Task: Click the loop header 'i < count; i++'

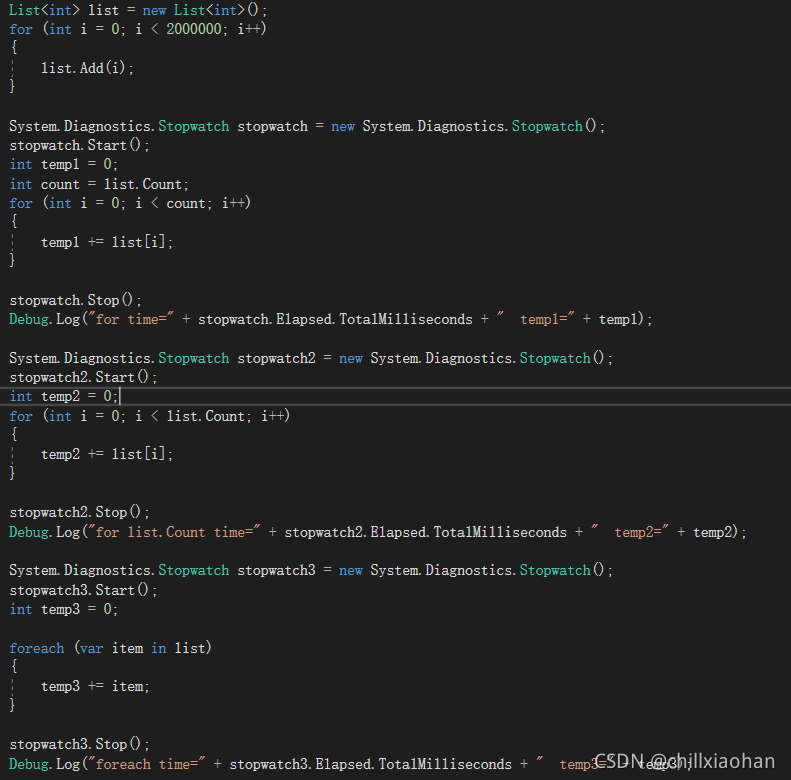Action: [x=191, y=203]
